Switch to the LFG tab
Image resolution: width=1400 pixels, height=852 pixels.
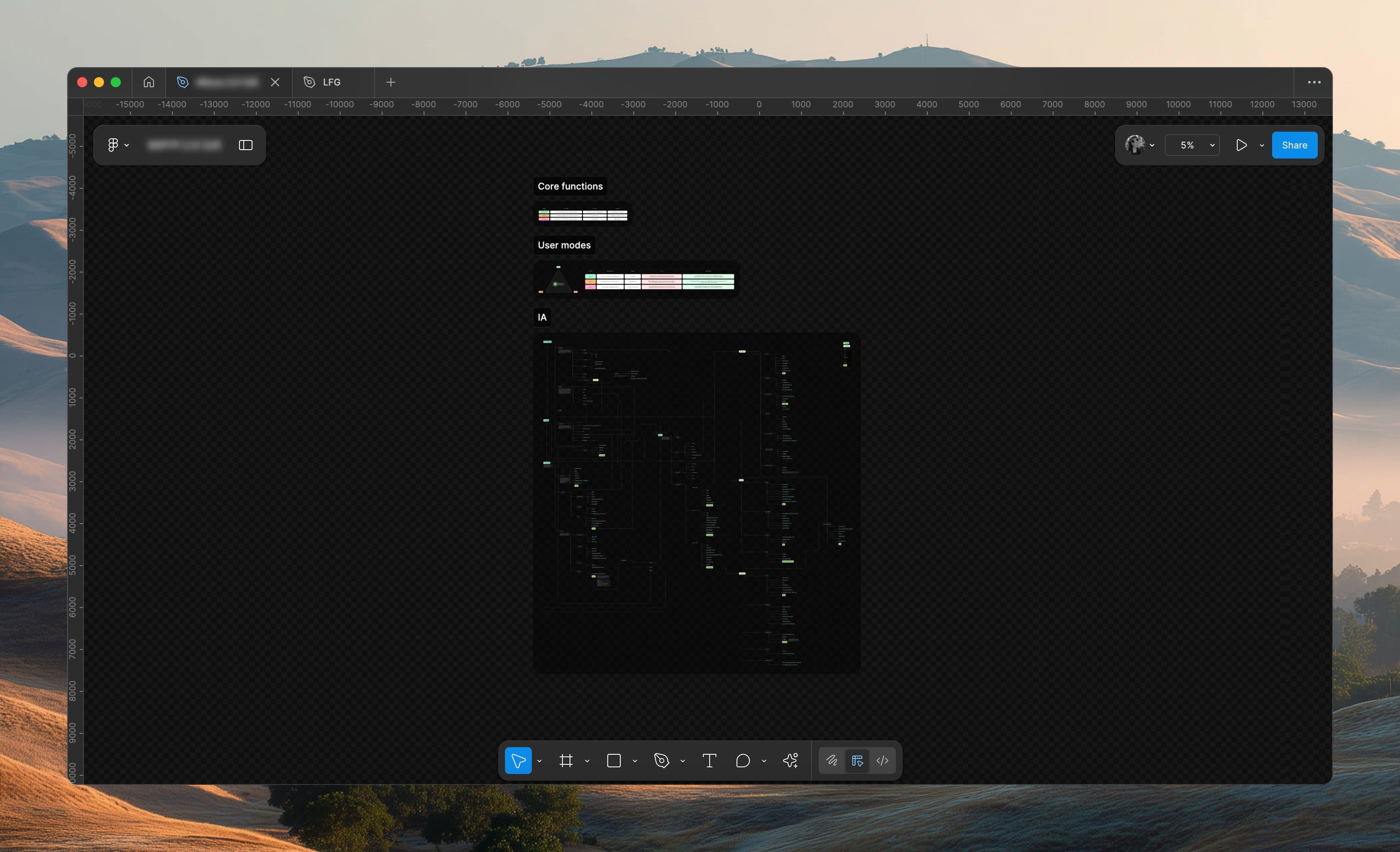coord(333,82)
